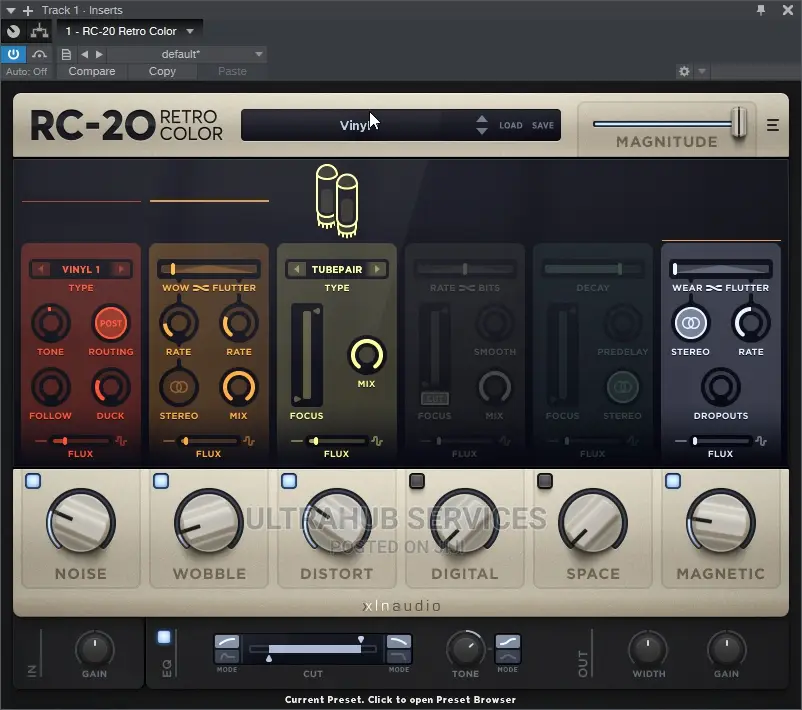Screen dimensions: 802x710
Task: Open the preset file document icon
Action: pyautogui.click(x=66, y=54)
